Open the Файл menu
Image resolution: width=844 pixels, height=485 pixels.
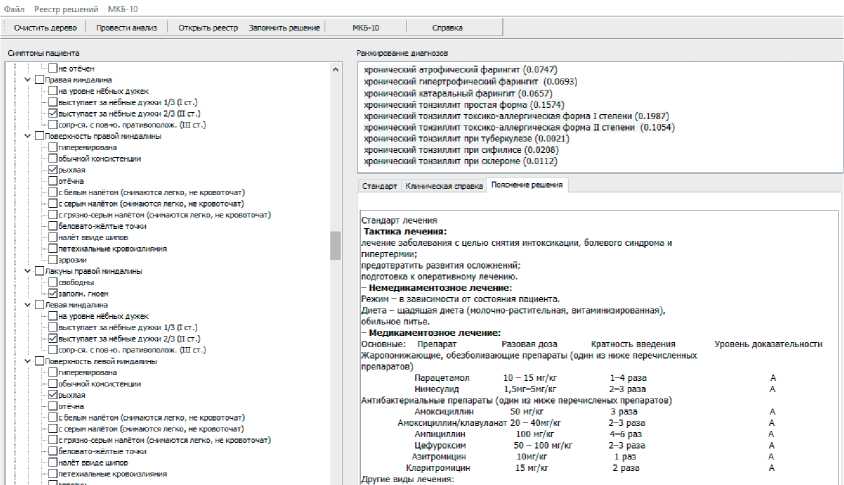click(15, 7)
